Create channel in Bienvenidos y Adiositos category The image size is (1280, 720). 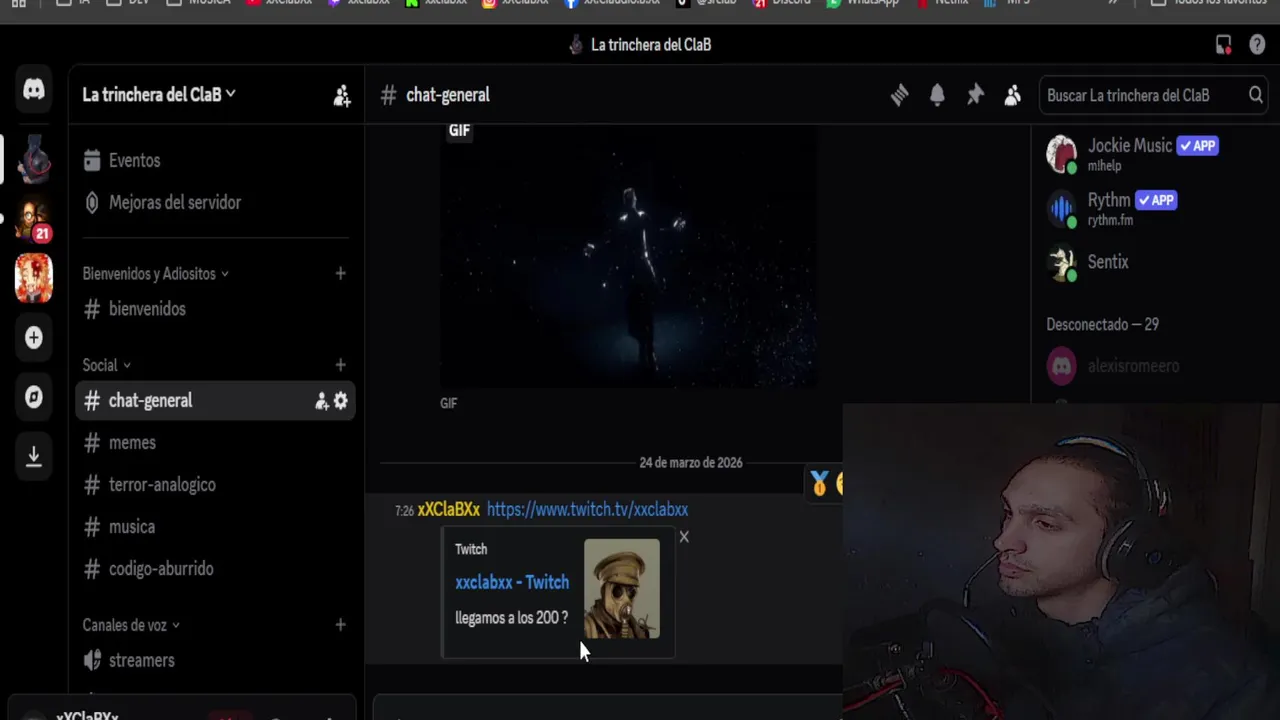(340, 273)
